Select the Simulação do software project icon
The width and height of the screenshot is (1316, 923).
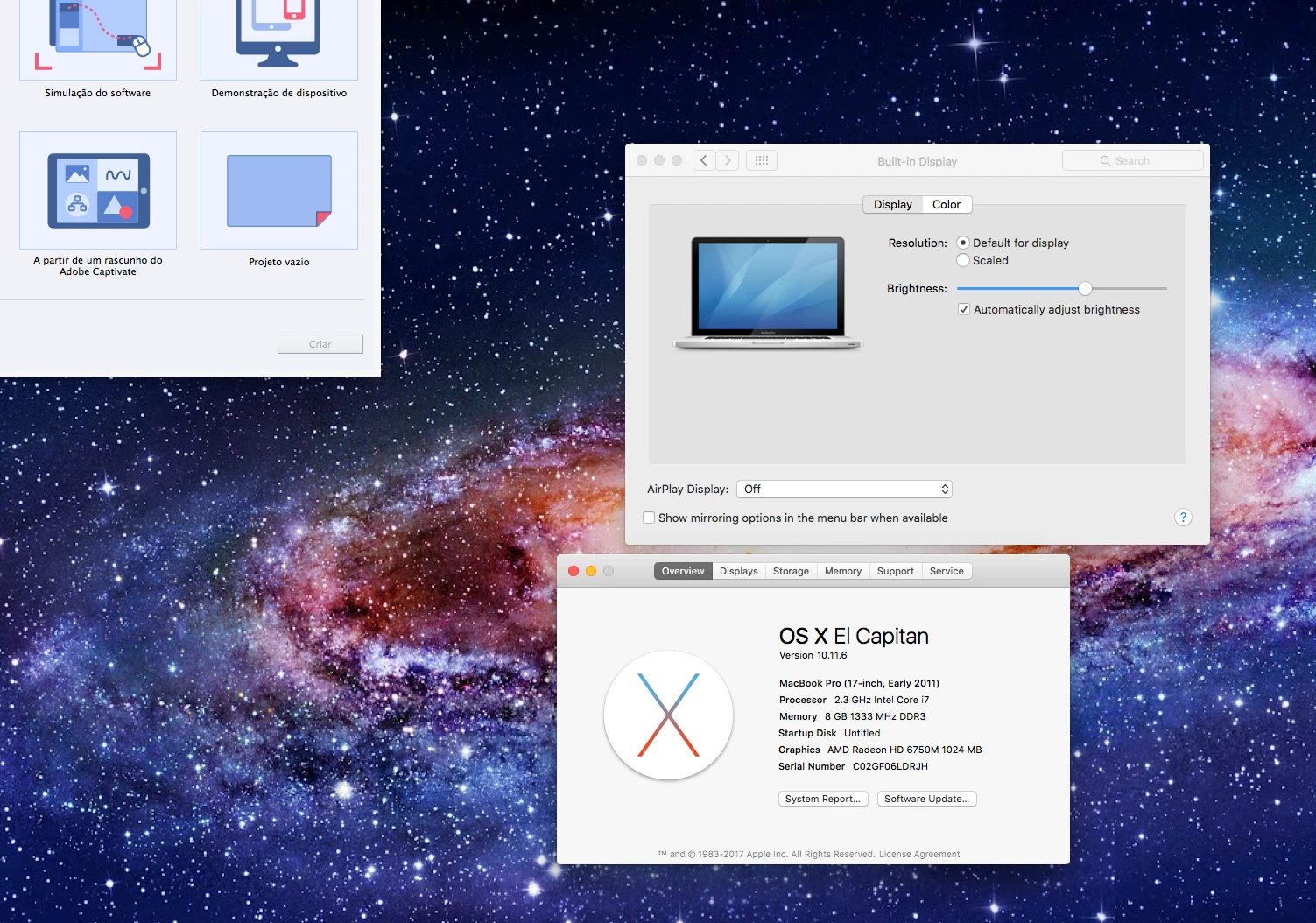pos(98,39)
